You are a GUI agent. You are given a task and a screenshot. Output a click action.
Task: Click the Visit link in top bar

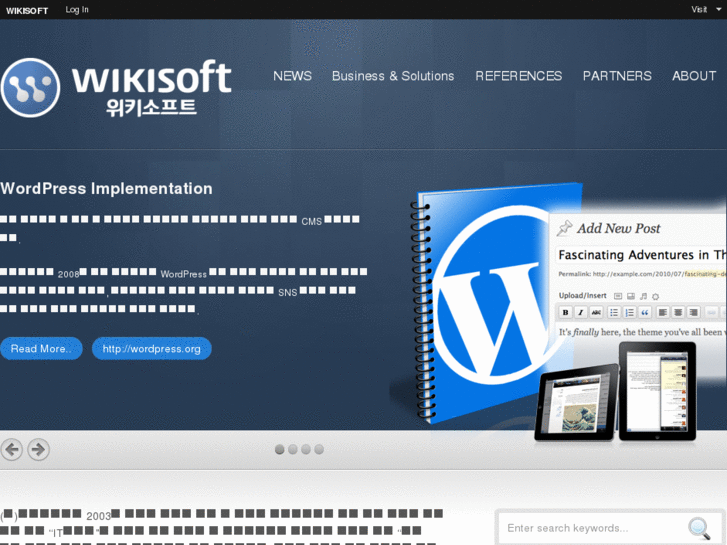pyautogui.click(x=699, y=9)
